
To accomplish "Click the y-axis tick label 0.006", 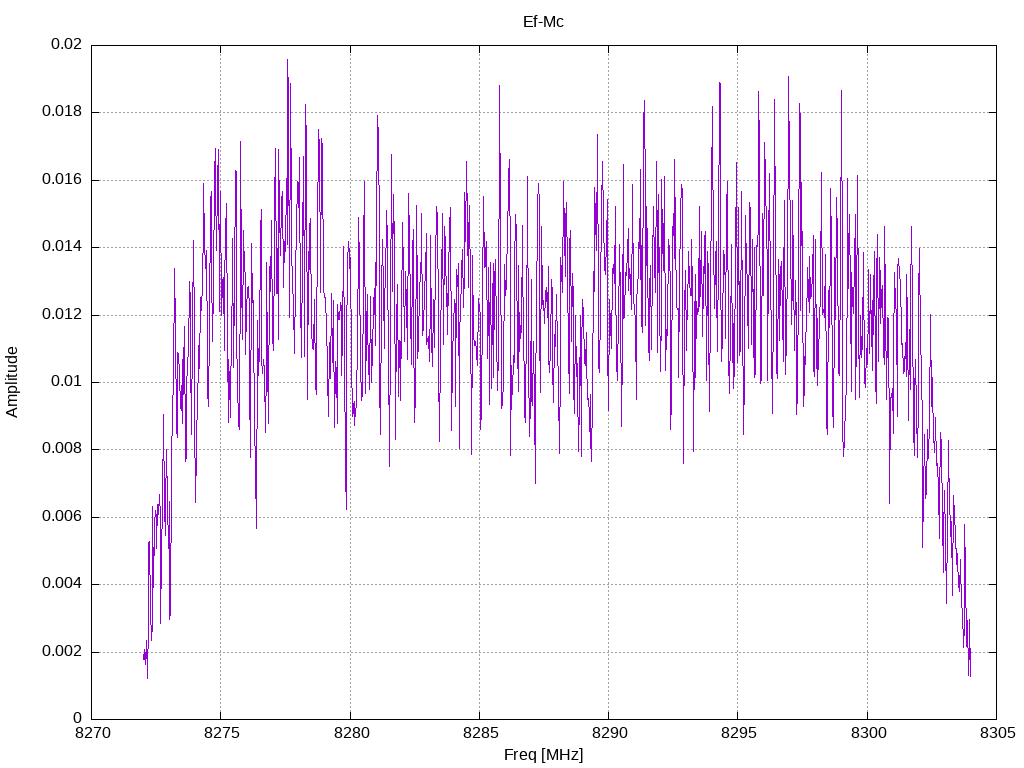I will [62, 517].
